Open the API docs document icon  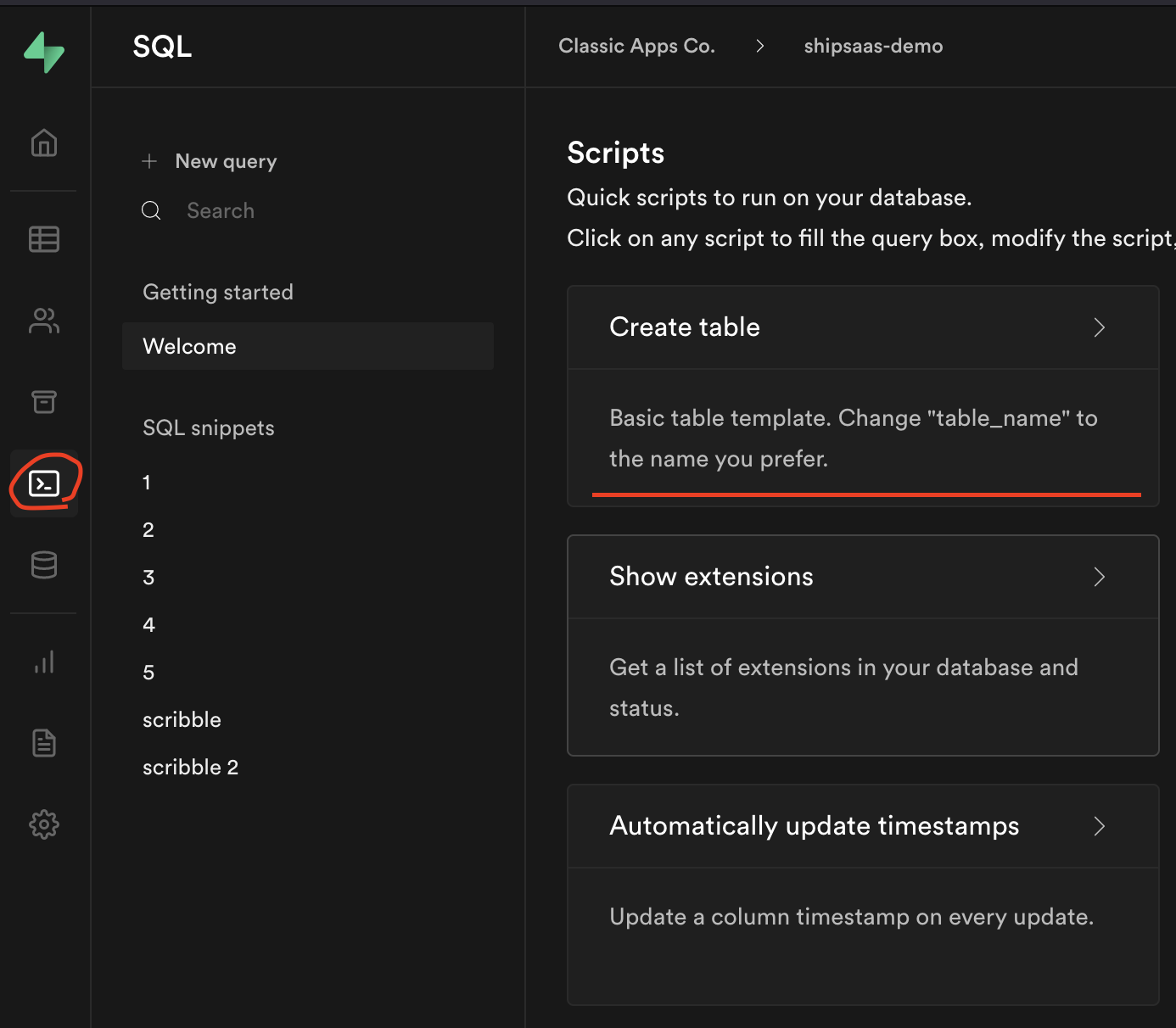tap(44, 743)
